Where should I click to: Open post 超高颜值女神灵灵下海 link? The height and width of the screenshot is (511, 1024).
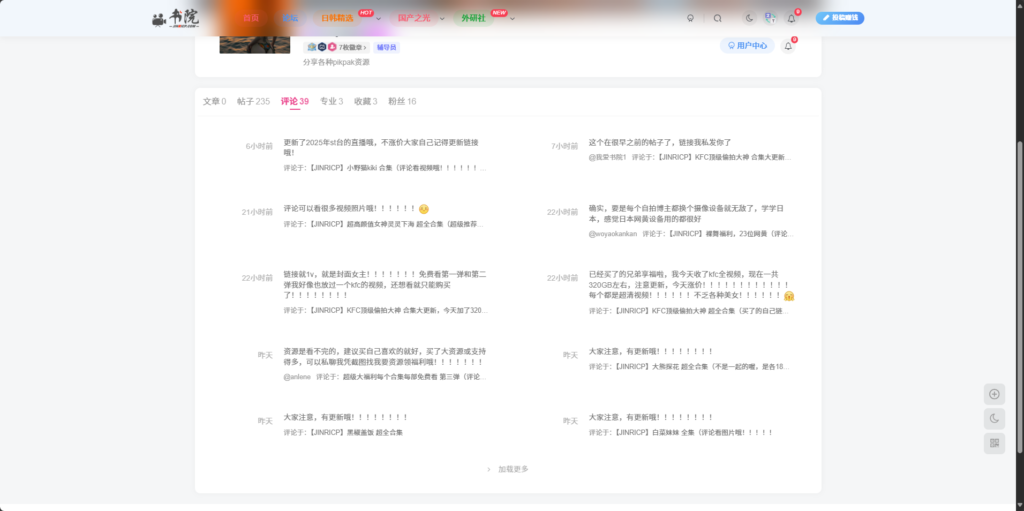pos(398,224)
